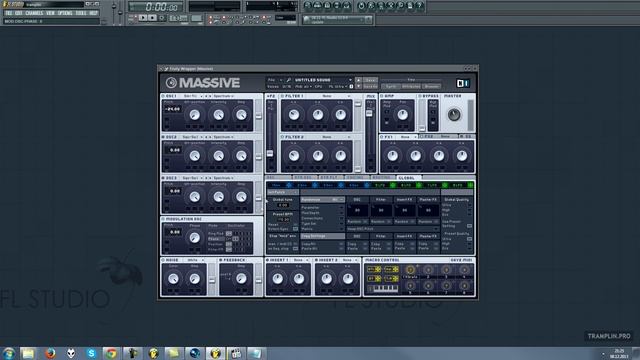The image size is (640, 360).
Task: Switch to Browser view button
Action: (x=431, y=86)
